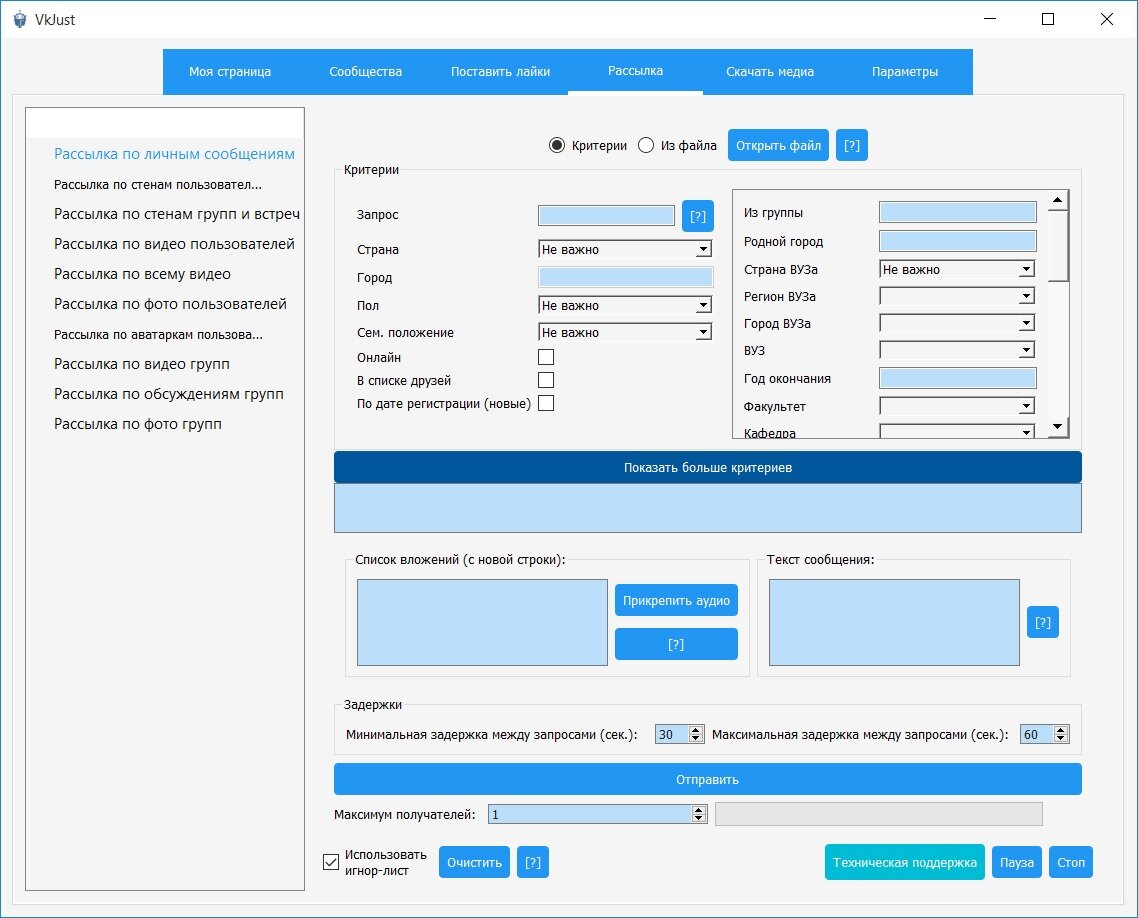Click the Город input field

(x=626, y=277)
